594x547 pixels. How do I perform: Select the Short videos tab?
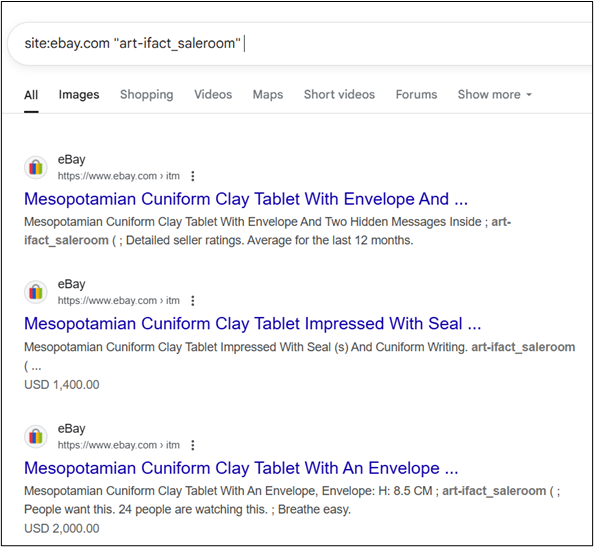coord(339,95)
